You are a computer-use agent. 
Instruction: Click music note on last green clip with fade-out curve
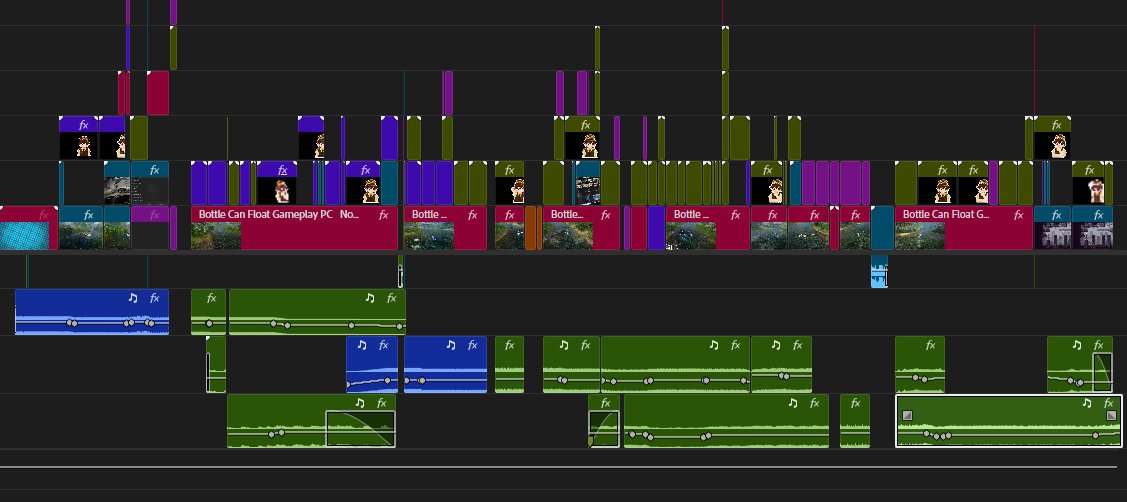[x=1077, y=345]
